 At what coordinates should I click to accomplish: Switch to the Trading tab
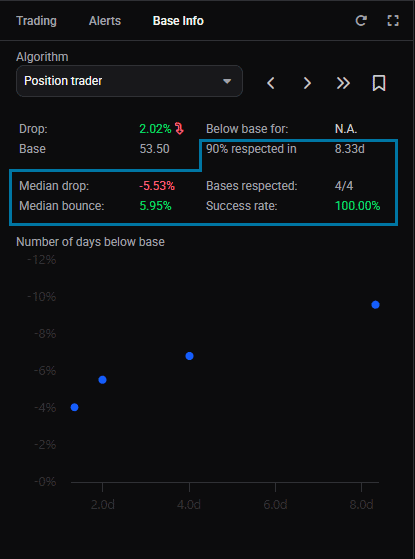pyautogui.click(x=36, y=21)
